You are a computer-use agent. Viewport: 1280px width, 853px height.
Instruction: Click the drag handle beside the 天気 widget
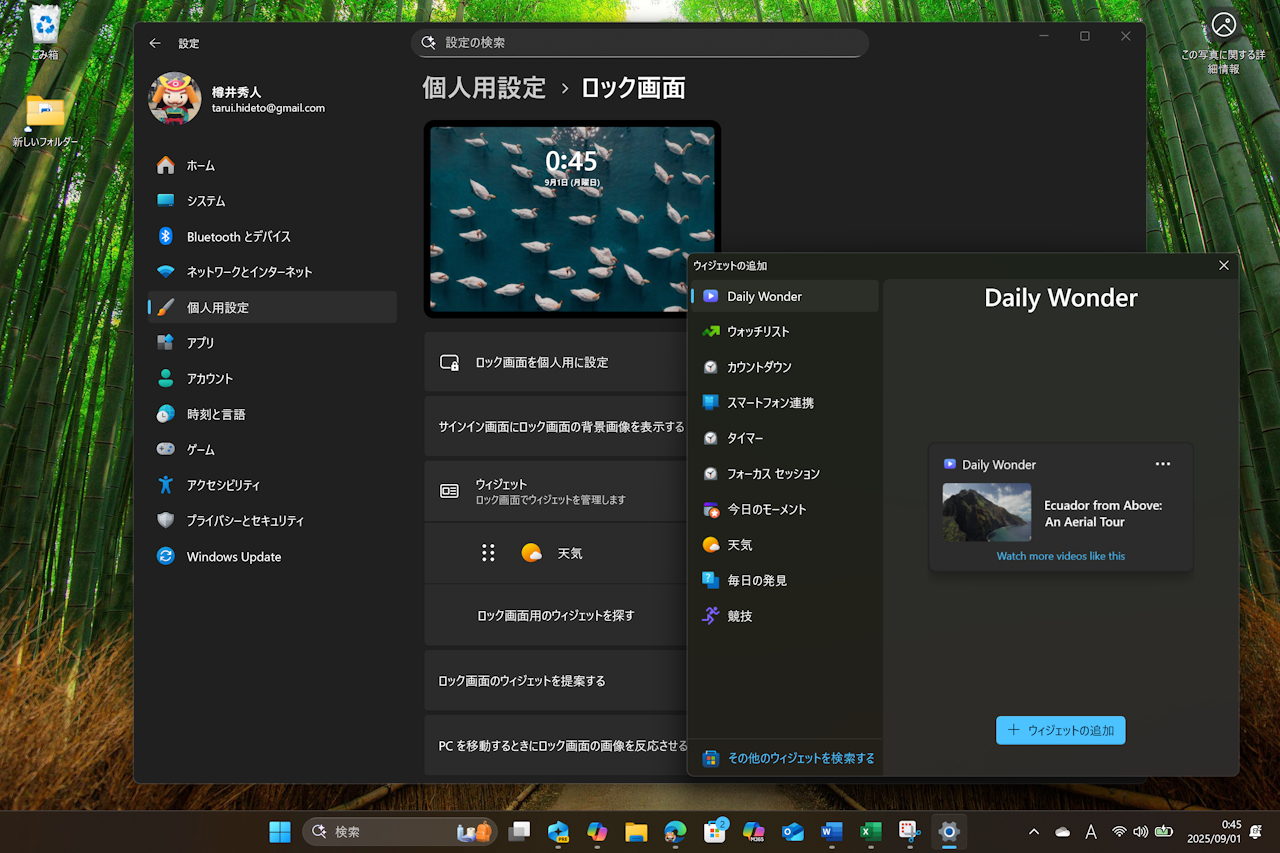point(488,552)
